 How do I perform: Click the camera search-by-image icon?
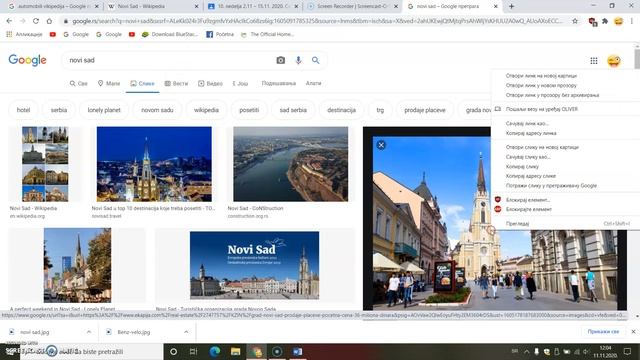[x=280, y=60]
